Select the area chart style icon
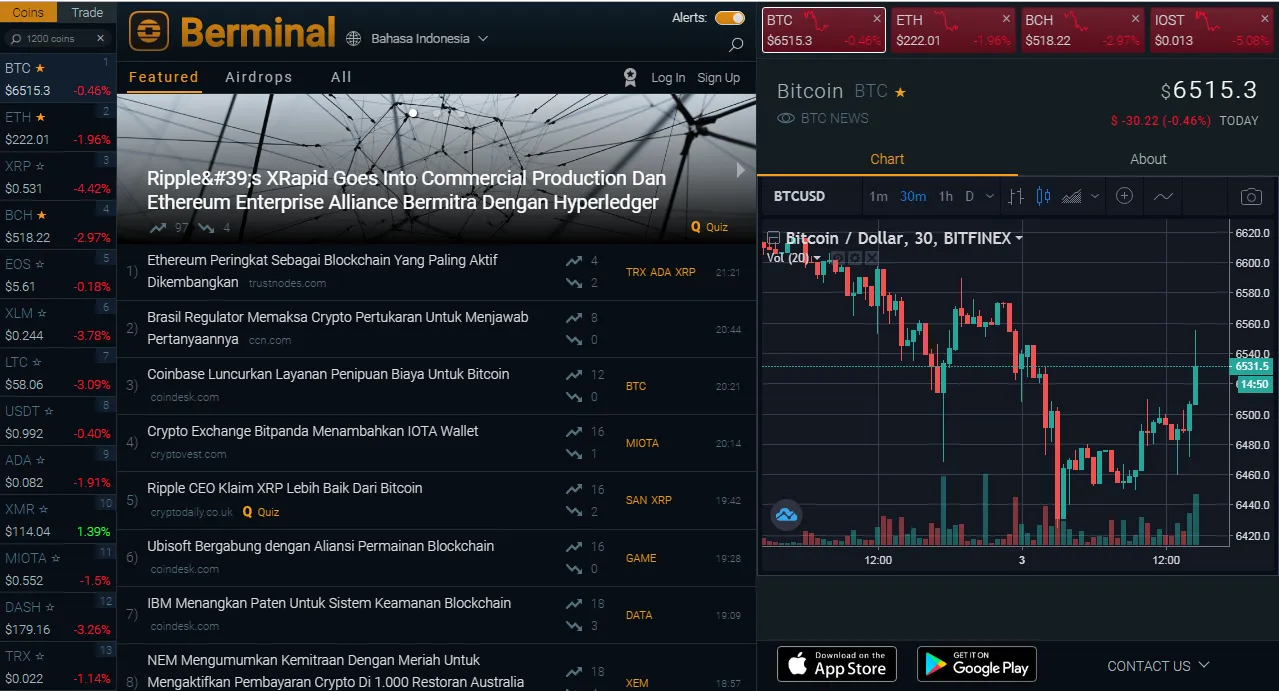This screenshot has width=1279, height=691. coord(1071,196)
